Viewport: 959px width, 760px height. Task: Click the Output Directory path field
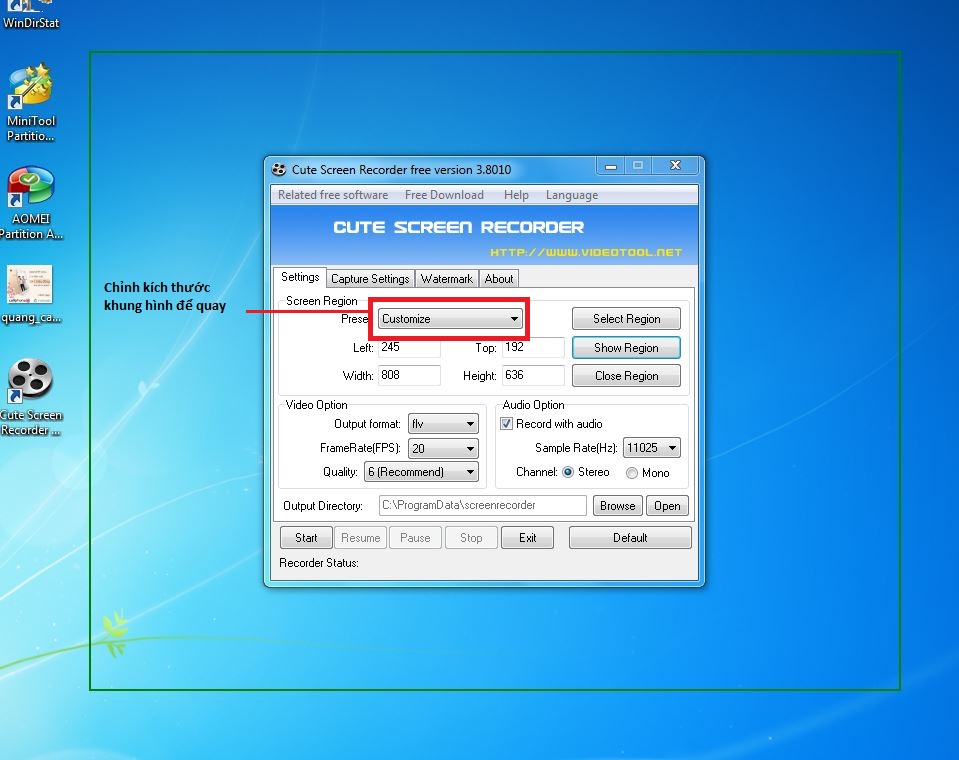click(x=483, y=506)
